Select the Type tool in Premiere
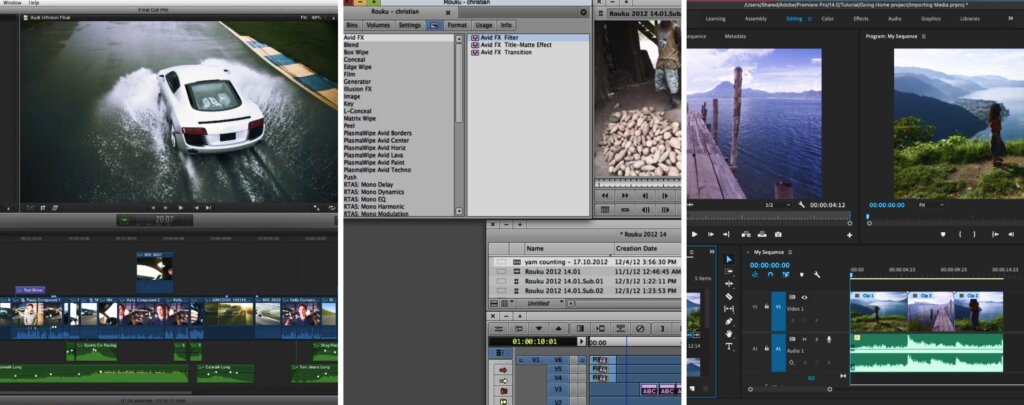The image size is (1024, 405). [x=729, y=346]
